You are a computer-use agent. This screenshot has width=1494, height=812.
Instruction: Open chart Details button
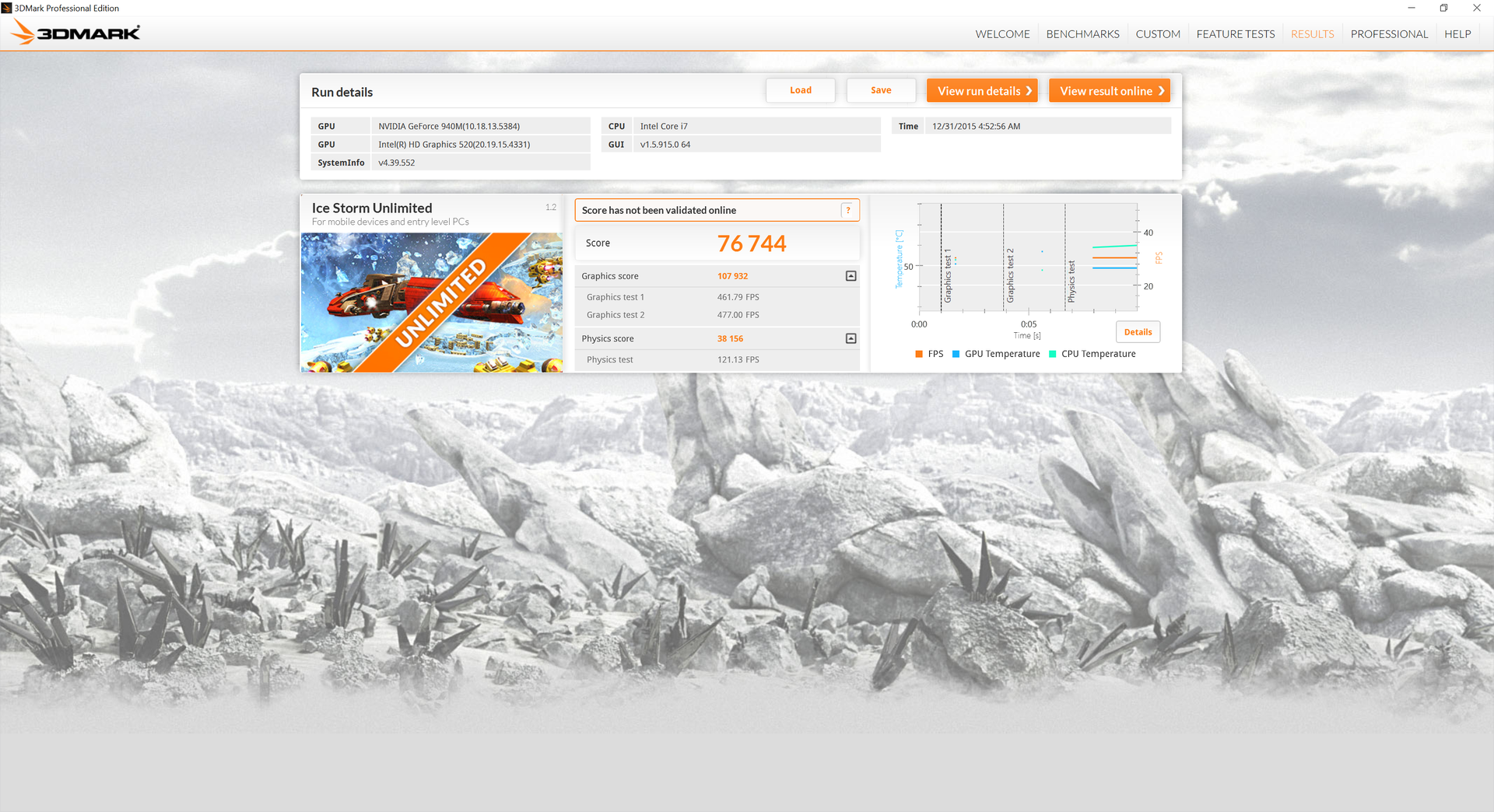[1138, 332]
